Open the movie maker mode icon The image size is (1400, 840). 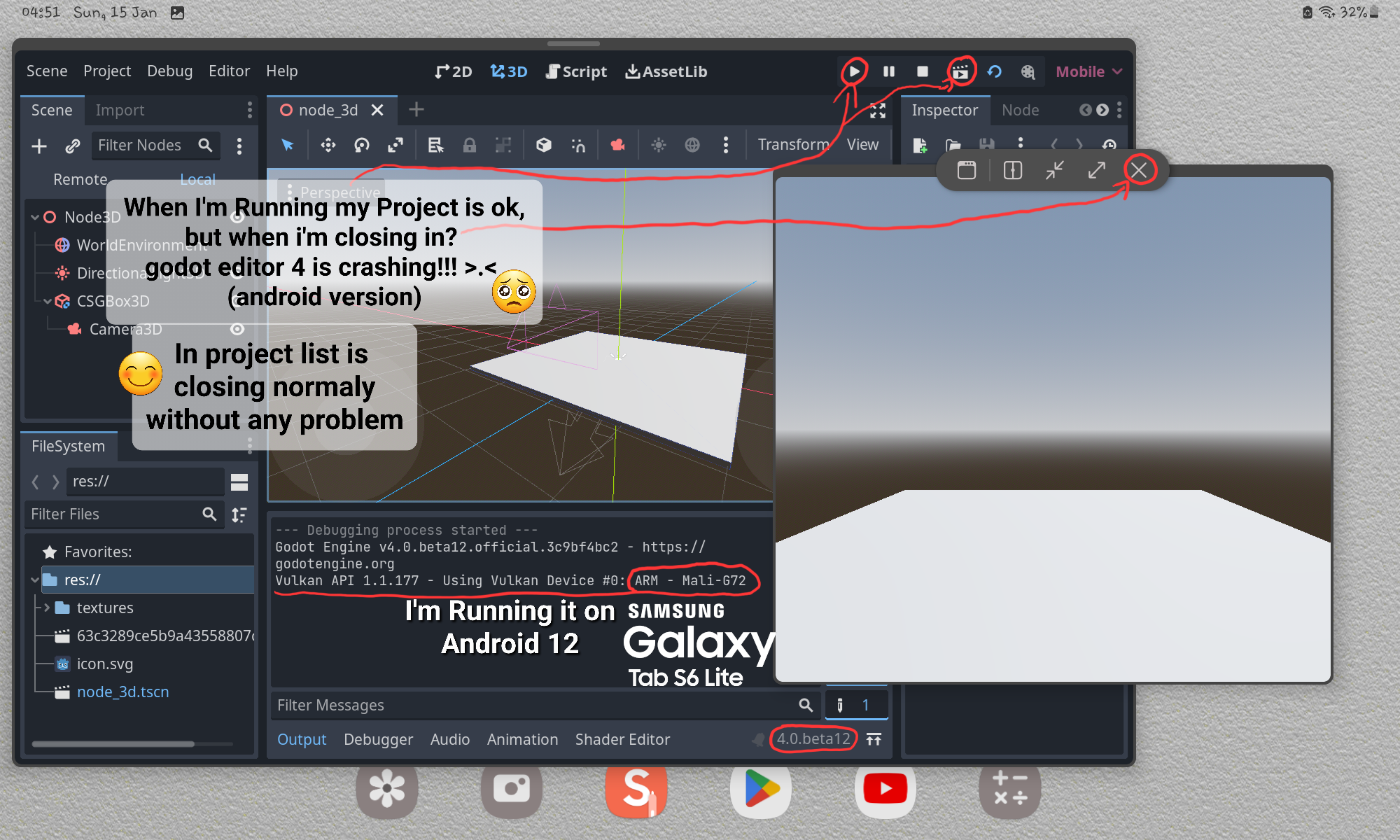pyautogui.click(x=1028, y=71)
